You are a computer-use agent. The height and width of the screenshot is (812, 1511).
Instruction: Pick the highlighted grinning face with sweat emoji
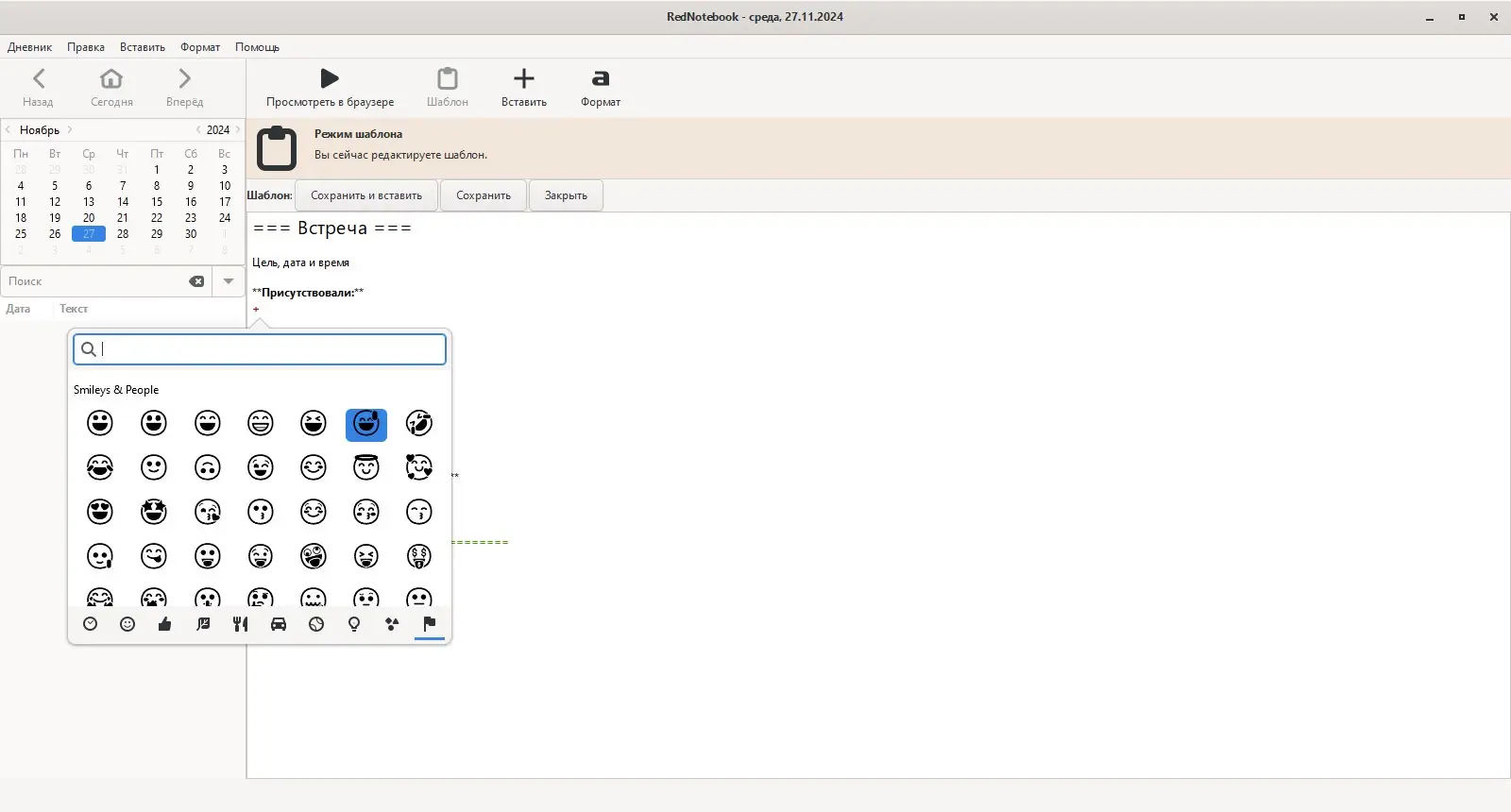pos(366,424)
